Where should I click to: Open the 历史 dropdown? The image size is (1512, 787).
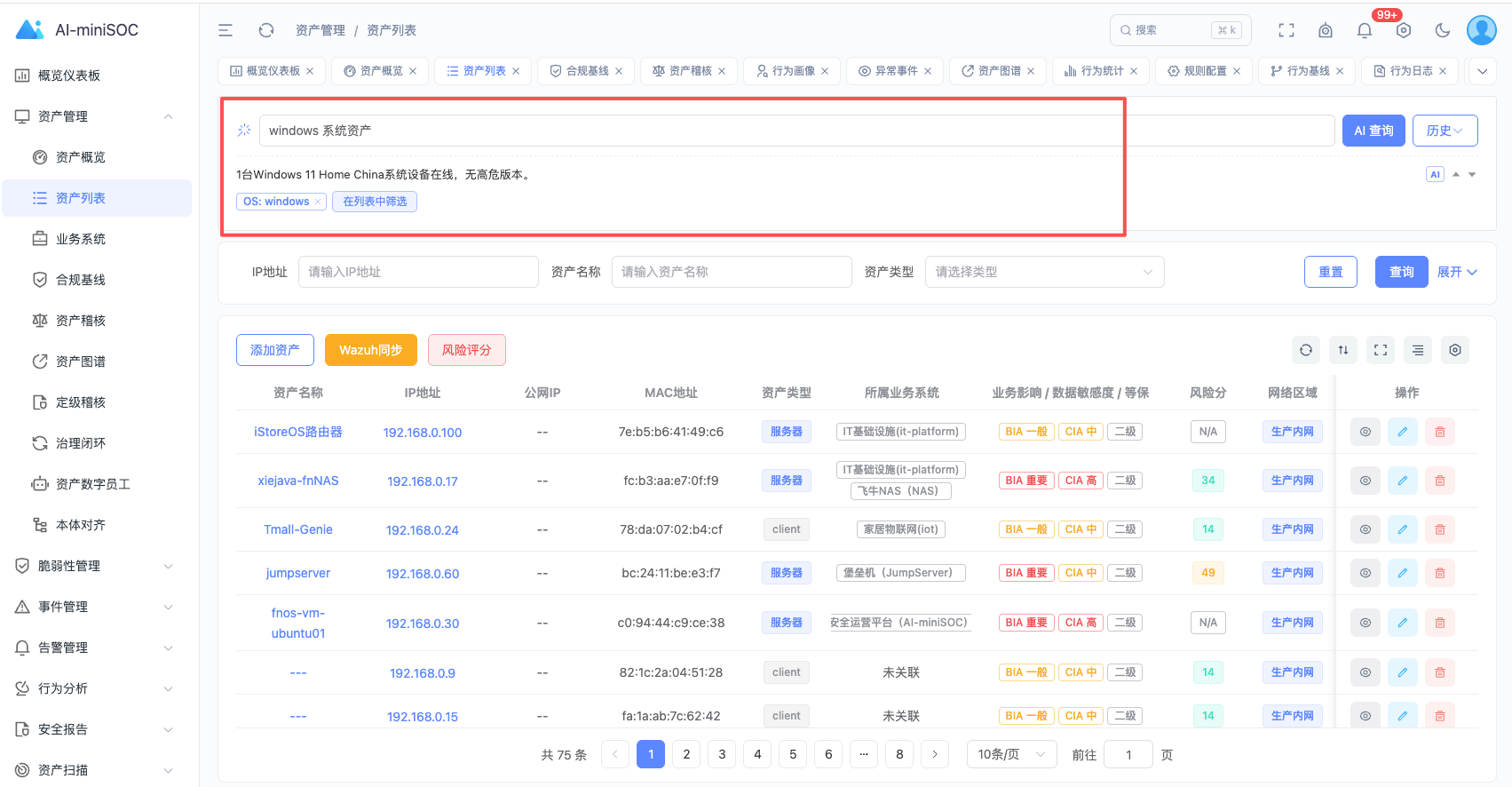[1445, 131]
